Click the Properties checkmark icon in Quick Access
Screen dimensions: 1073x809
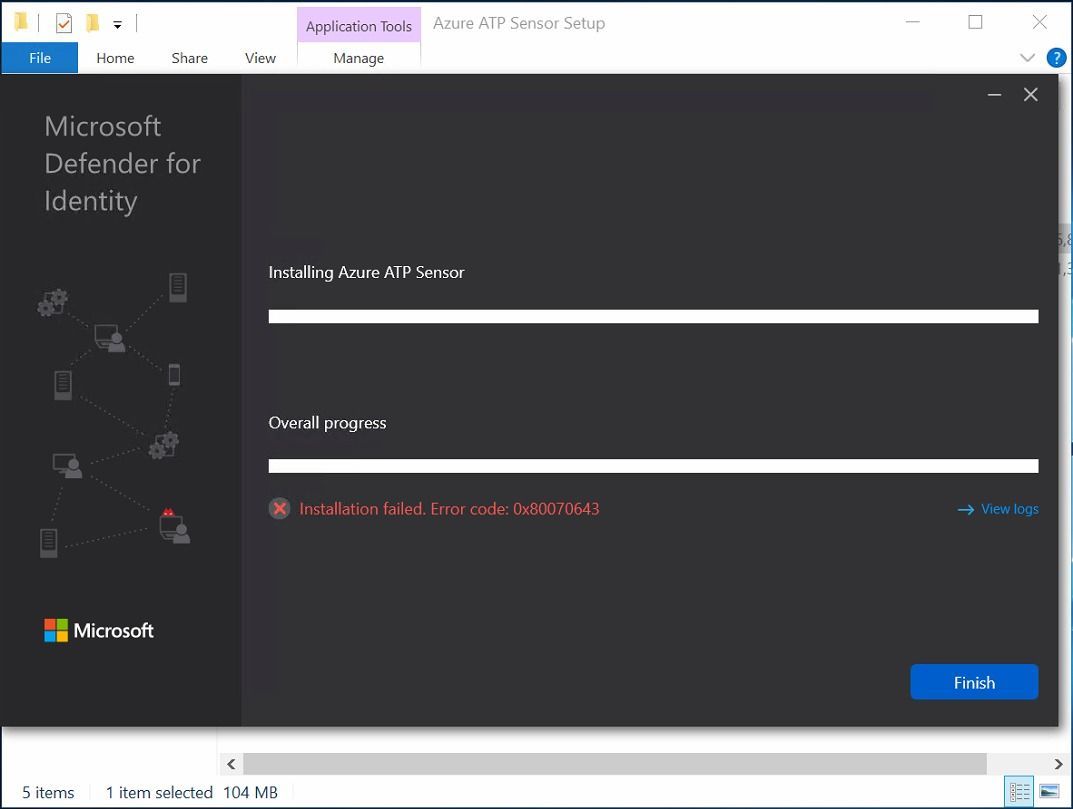click(64, 23)
